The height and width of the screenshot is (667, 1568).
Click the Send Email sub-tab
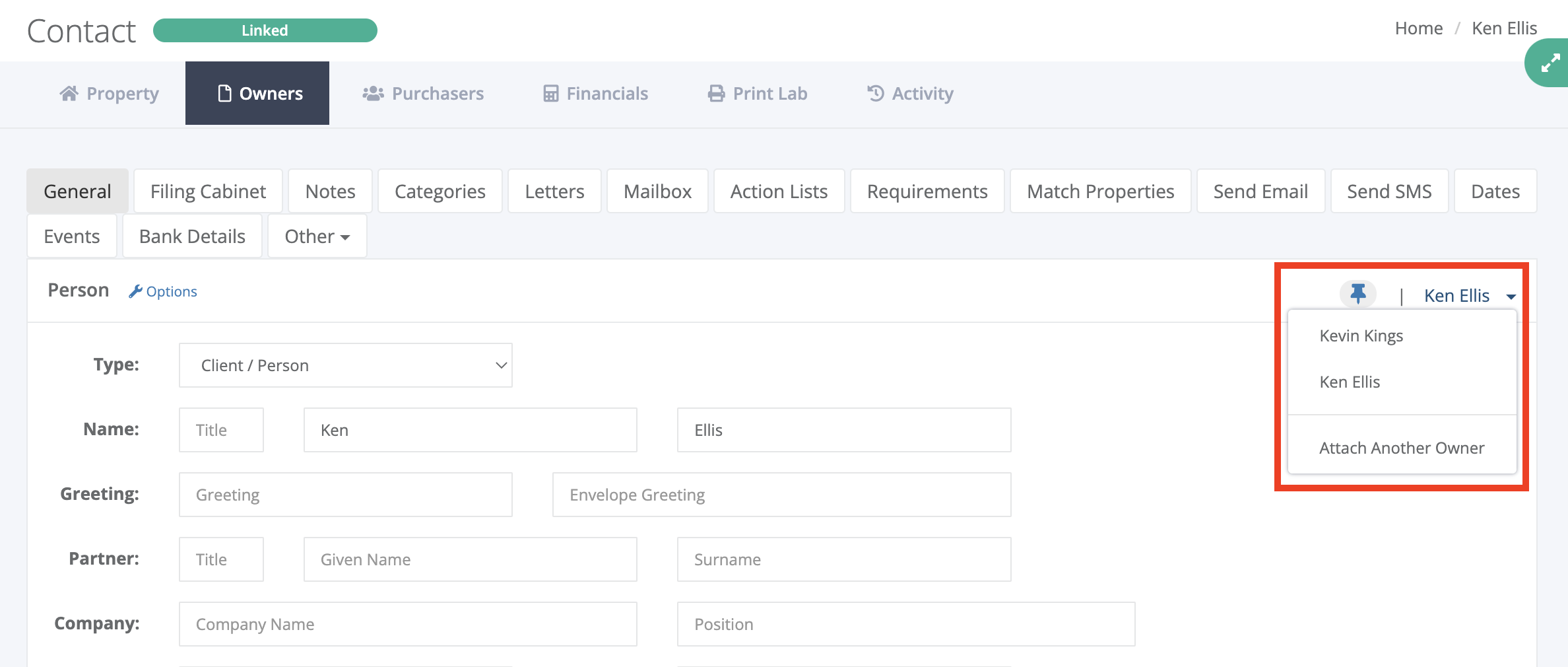pos(1260,192)
